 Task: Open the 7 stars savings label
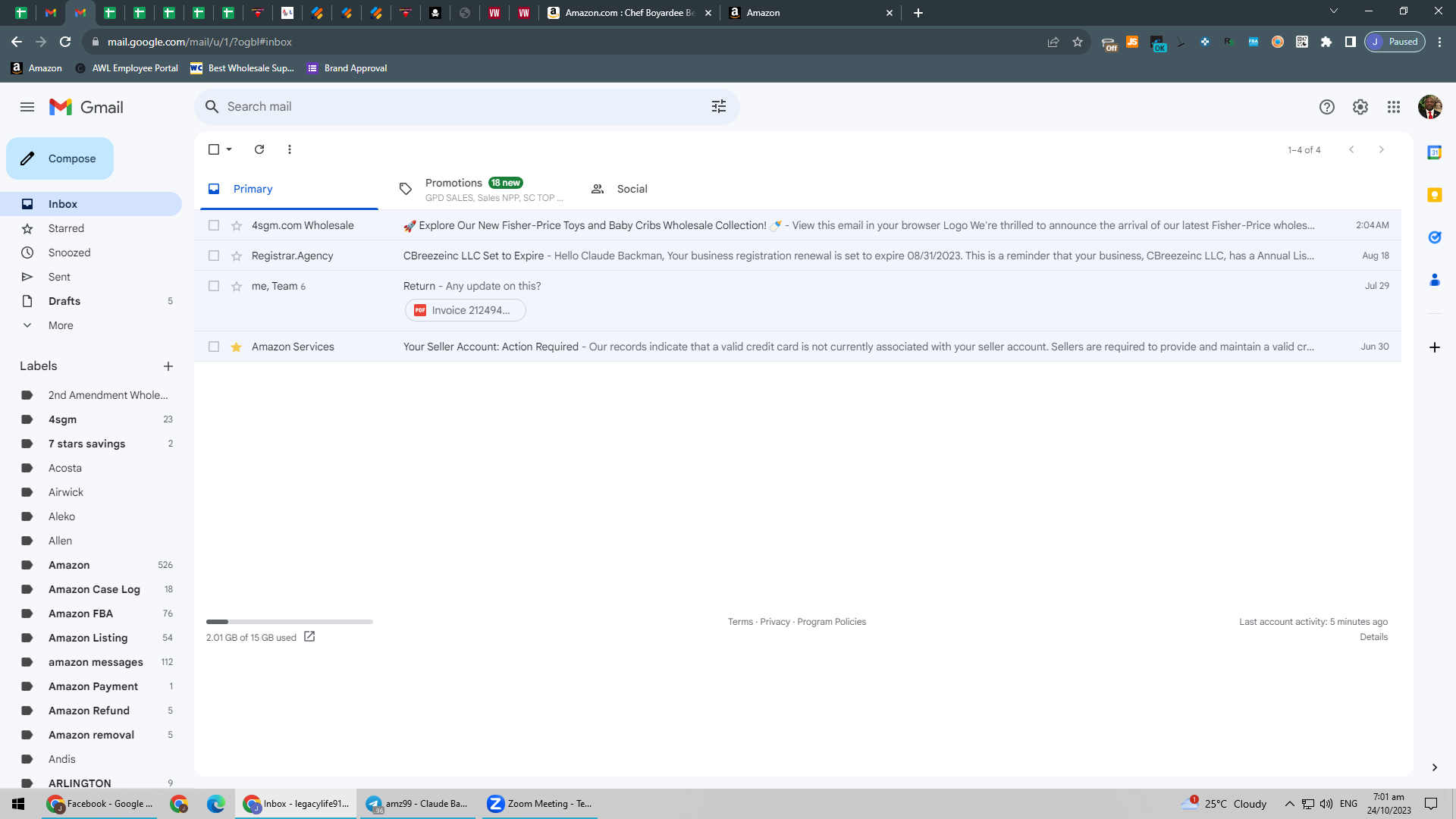(x=91, y=444)
